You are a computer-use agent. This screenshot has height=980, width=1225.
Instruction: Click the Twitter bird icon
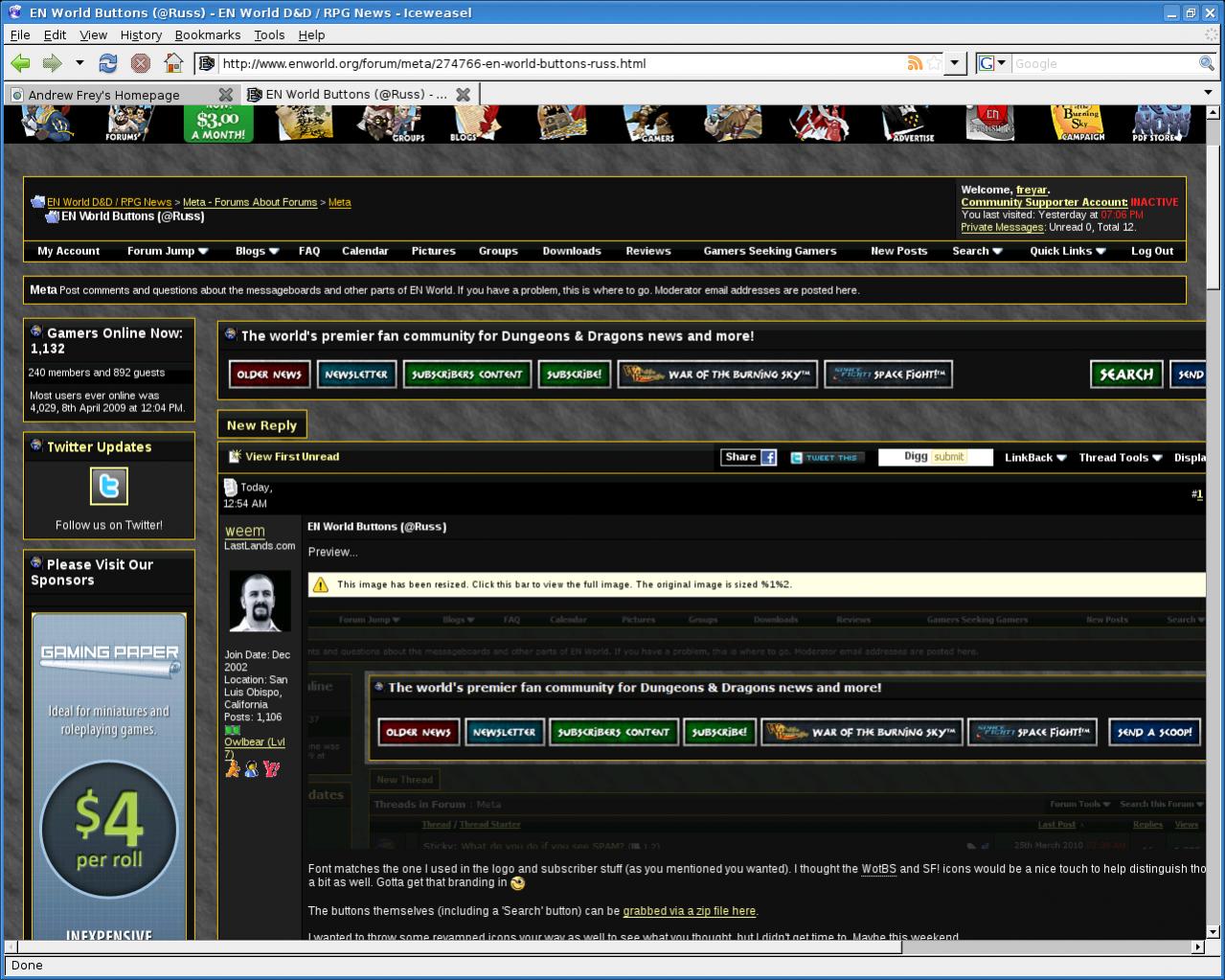109,487
